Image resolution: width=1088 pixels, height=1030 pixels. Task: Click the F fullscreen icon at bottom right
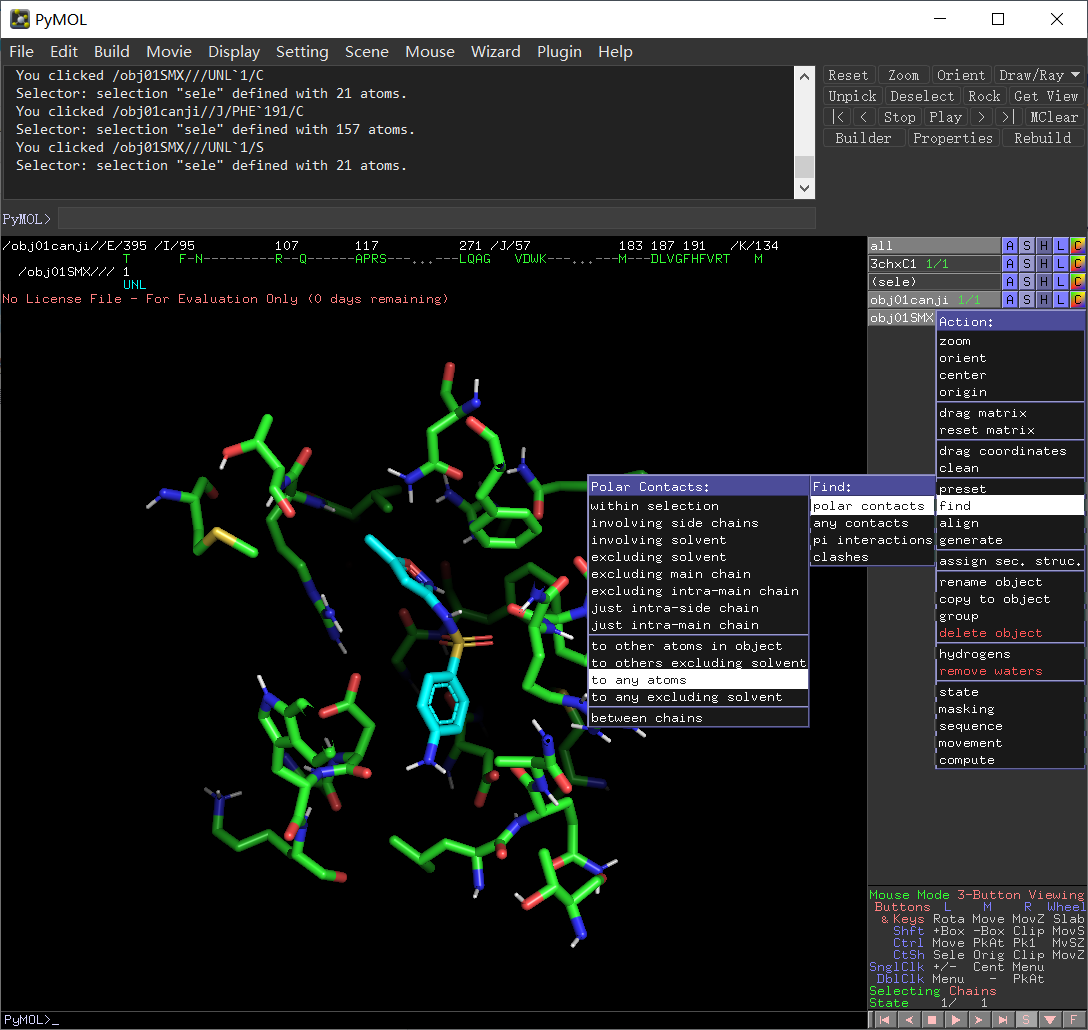pos(1074,1020)
